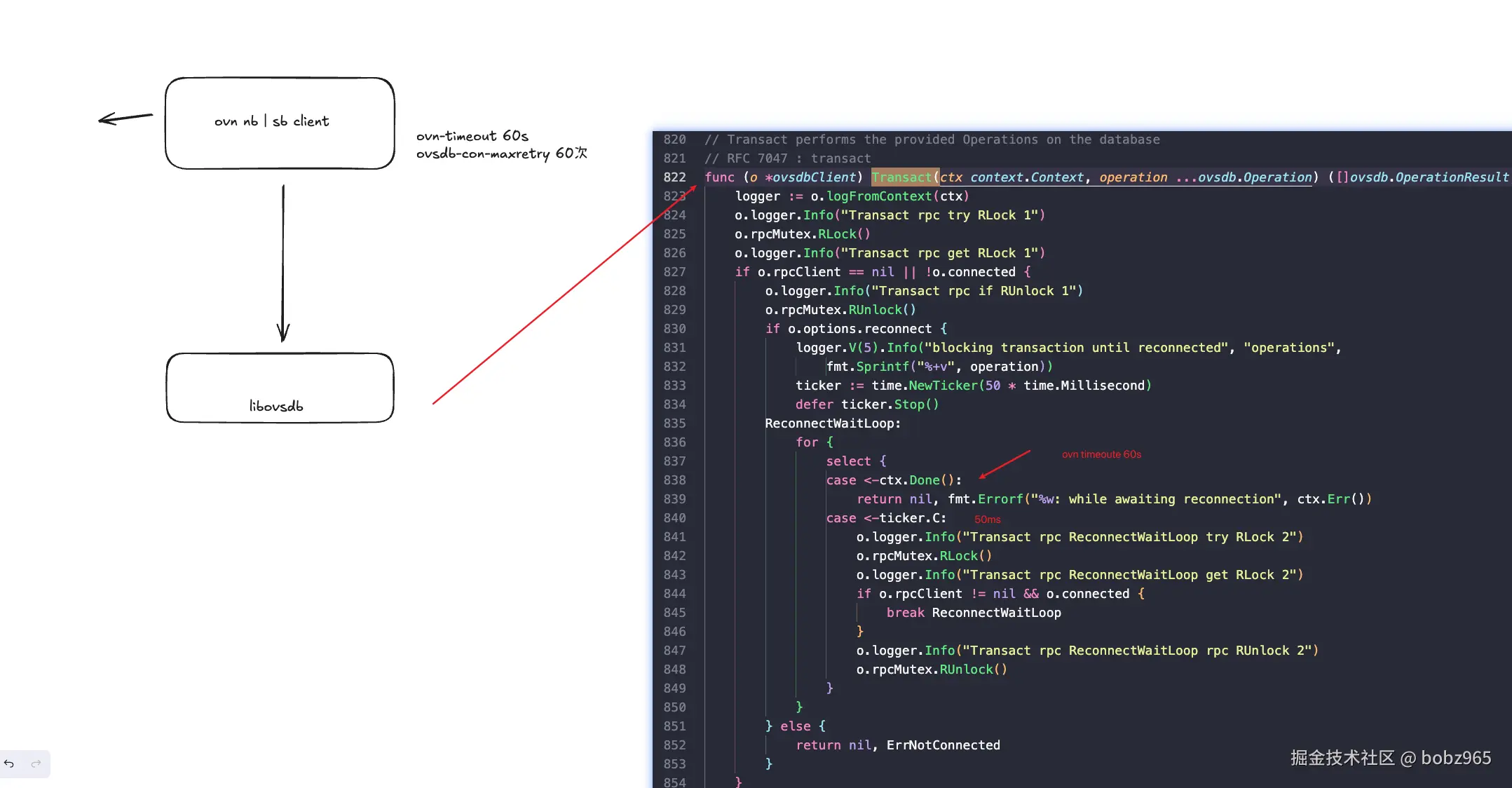
Task: Click the highlighted Transact function name
Action: [901, 177]
